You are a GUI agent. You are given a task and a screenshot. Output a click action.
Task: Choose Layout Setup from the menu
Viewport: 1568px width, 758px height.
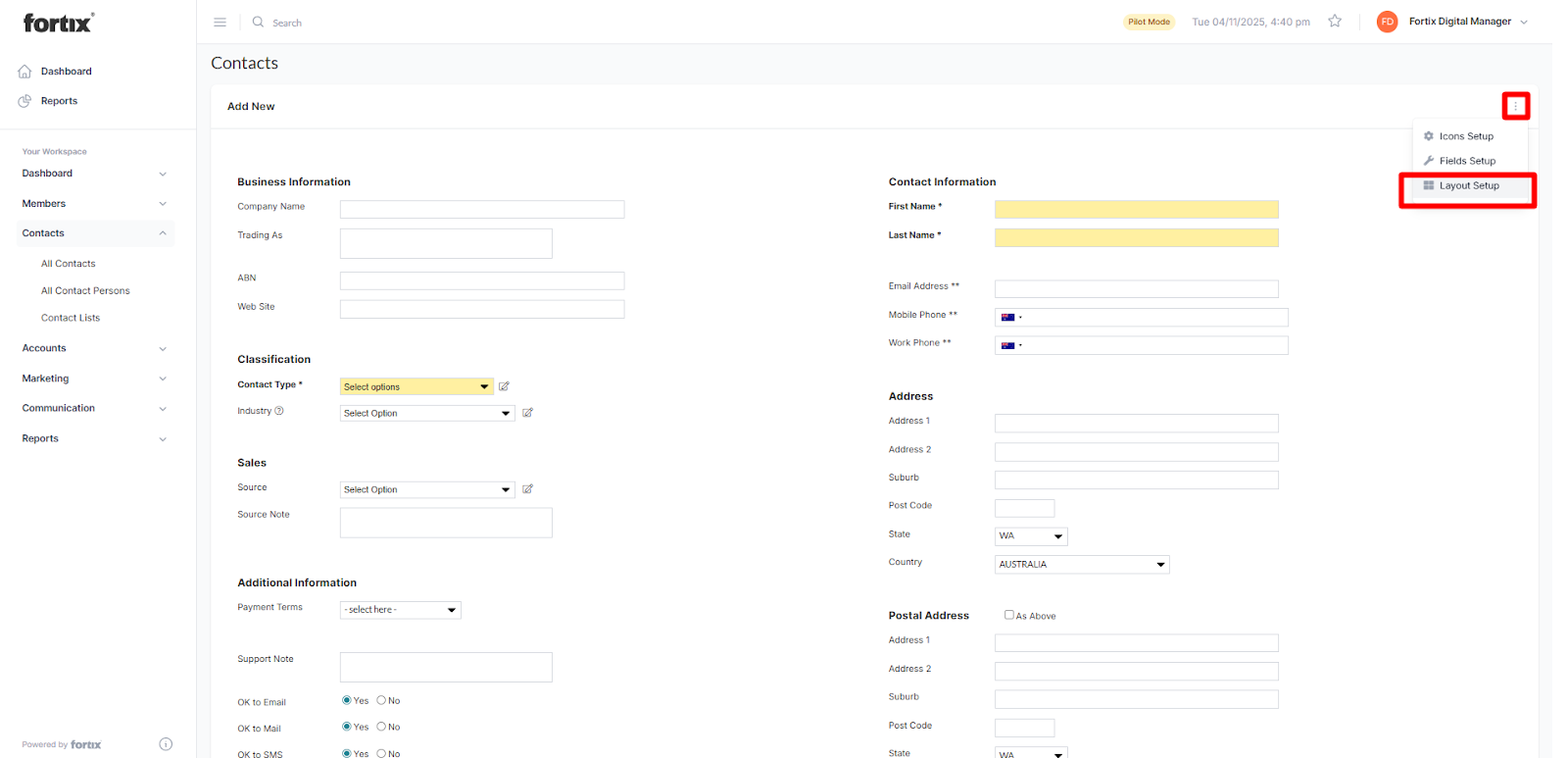(x=1468, y=185)
